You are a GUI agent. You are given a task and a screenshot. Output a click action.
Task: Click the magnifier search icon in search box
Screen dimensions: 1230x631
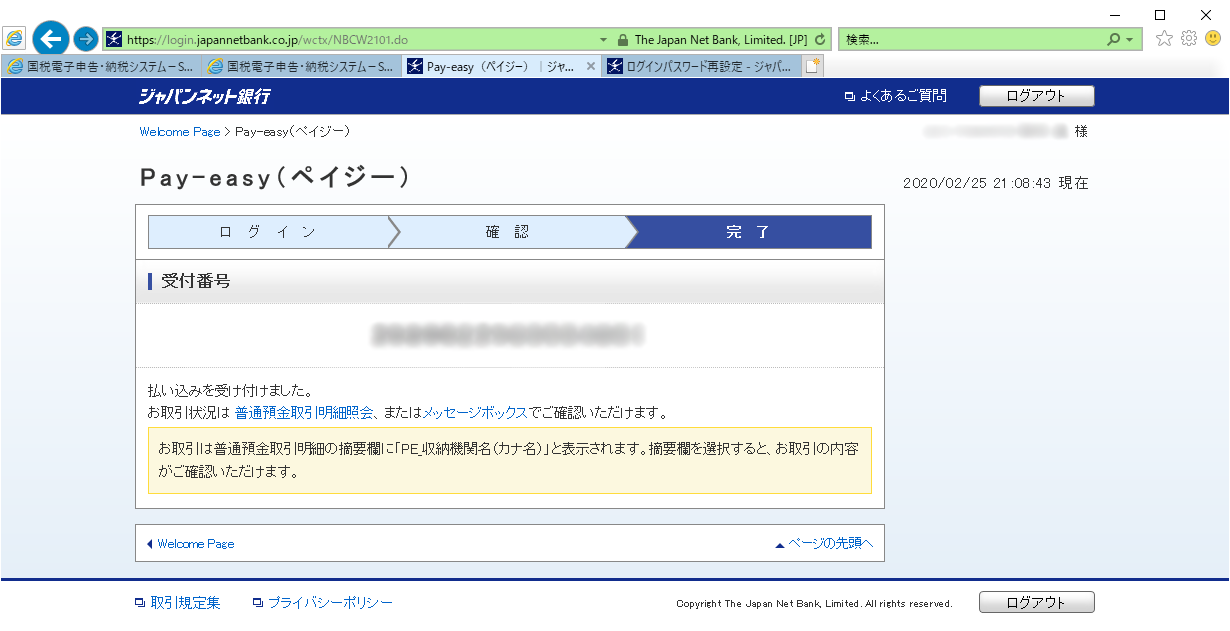click(1114, 40)
